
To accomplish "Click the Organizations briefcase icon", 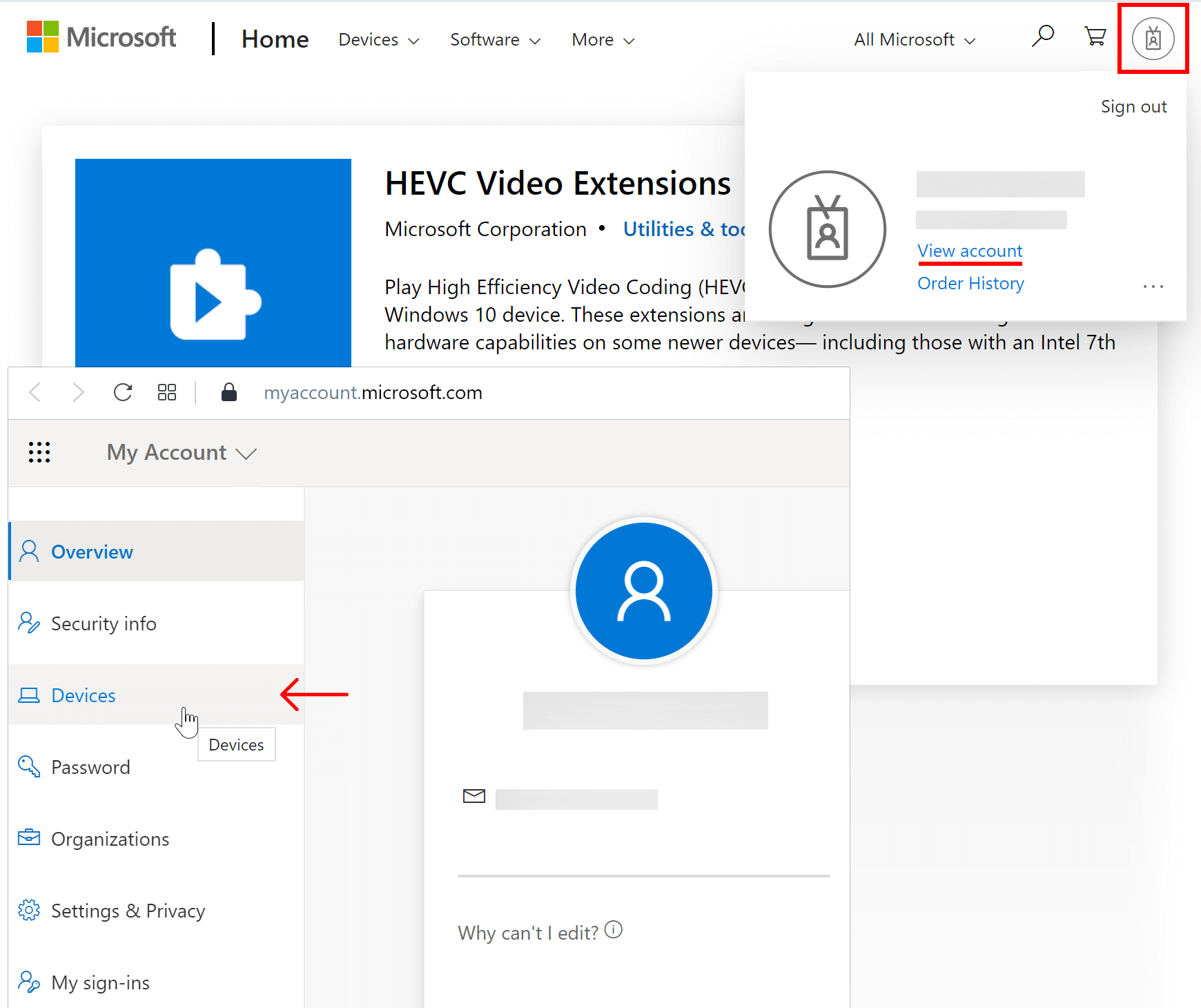I will (x=29, y=837).
